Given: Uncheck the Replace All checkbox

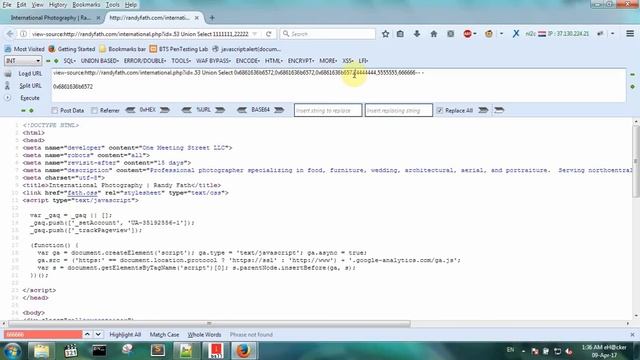Looking at the screenshot, I should point(440,111).
